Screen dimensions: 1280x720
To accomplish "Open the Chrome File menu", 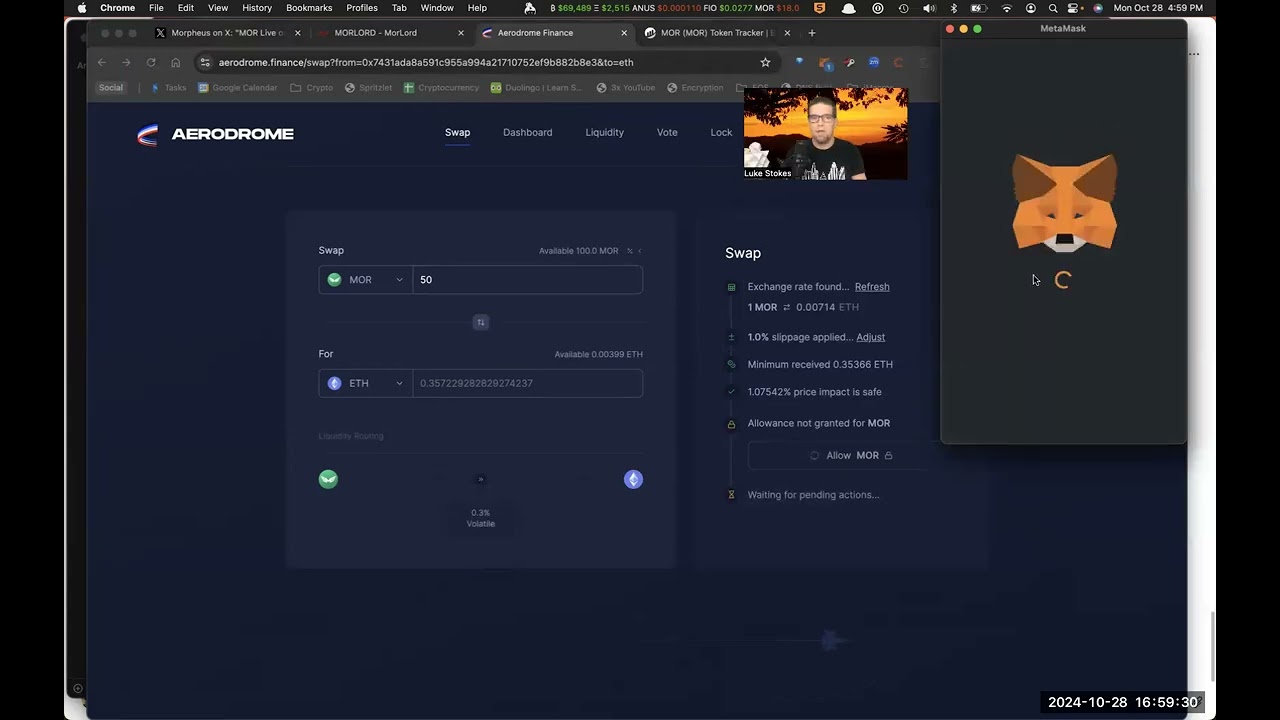I will [156, 8].
